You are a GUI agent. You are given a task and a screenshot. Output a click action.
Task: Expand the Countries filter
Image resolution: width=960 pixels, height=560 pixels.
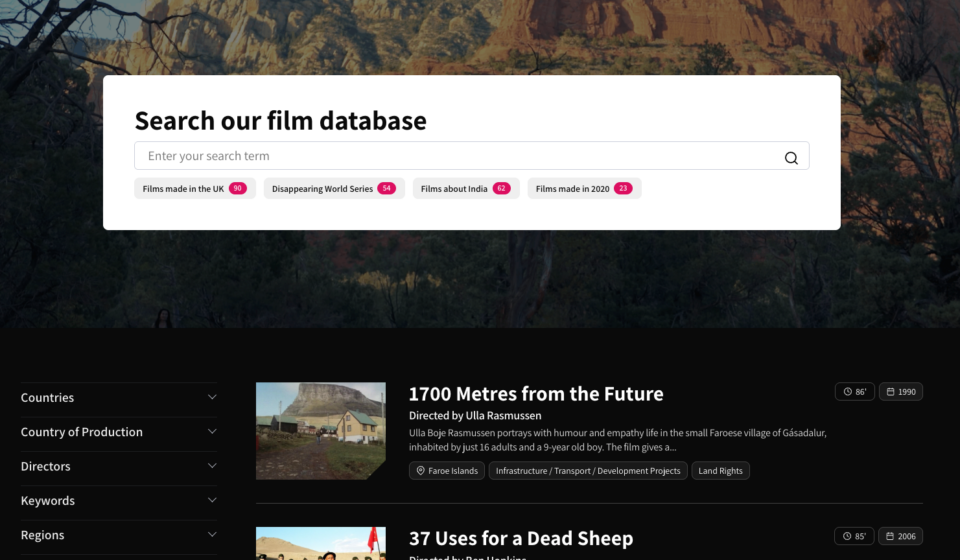point(119,398)
